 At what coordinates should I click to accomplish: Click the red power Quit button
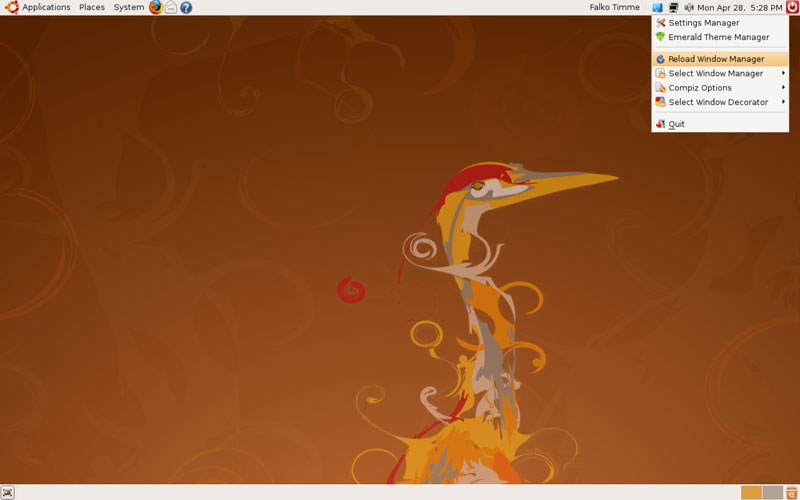tap(792, 7)
